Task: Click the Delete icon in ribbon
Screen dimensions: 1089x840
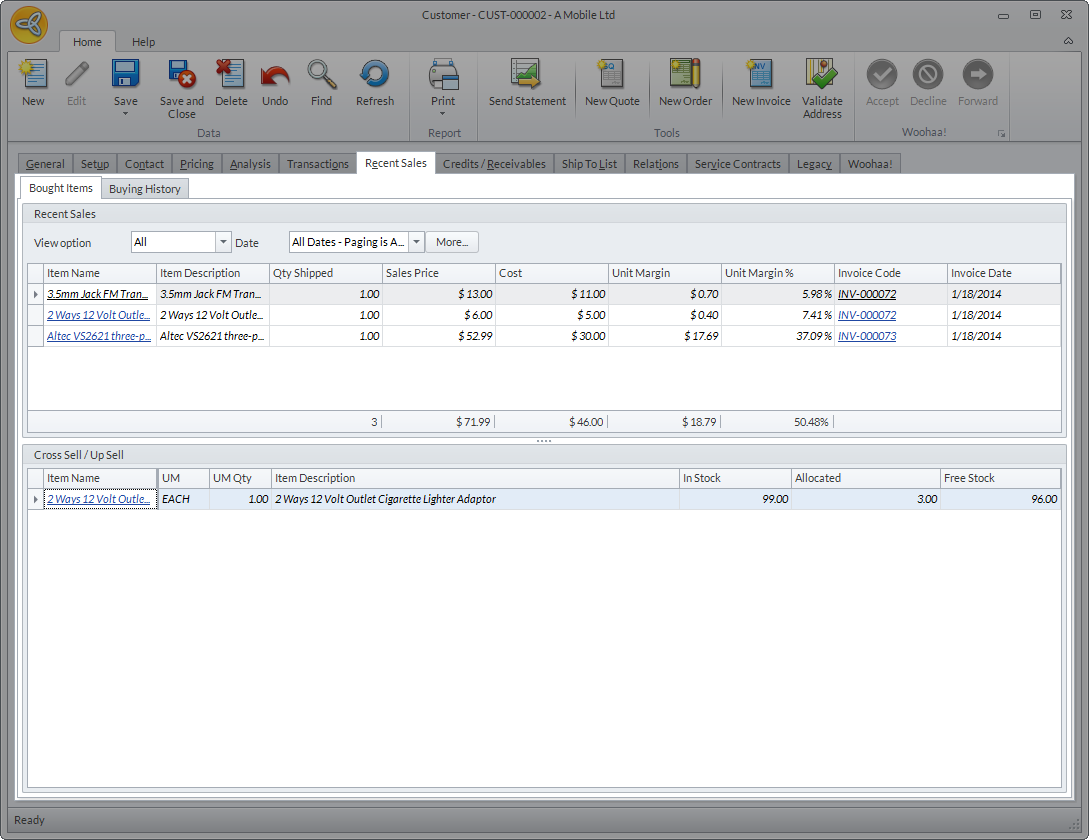Action: [231, 75]
